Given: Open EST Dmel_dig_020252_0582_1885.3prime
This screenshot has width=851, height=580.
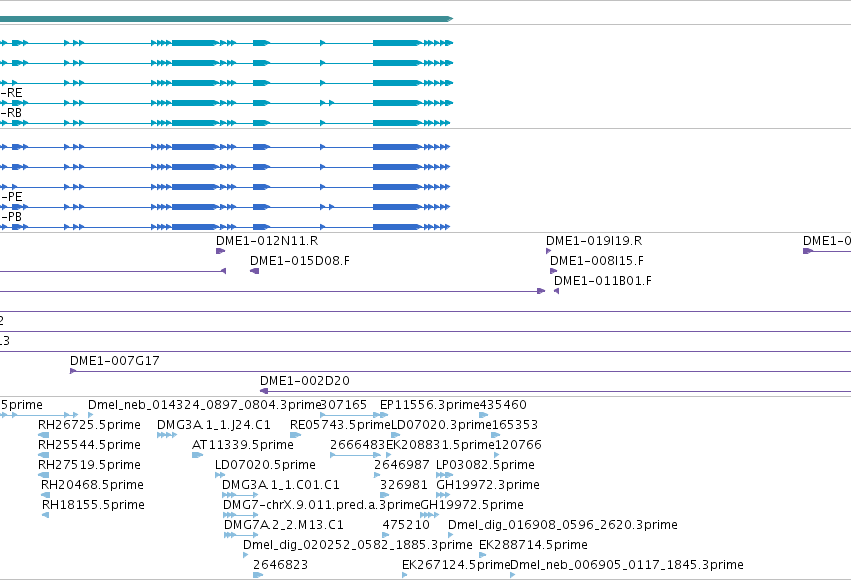Looking at the screenshot, I should click(x=358, y=545).
